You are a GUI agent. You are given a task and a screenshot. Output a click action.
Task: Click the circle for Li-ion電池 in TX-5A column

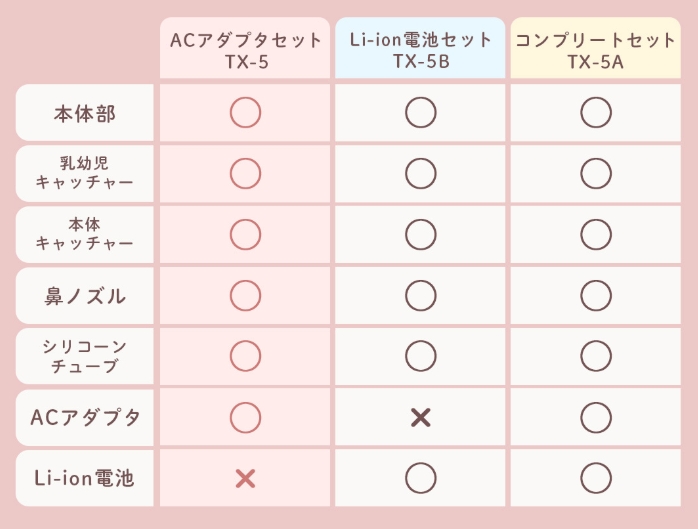click(x=596, y=478)
